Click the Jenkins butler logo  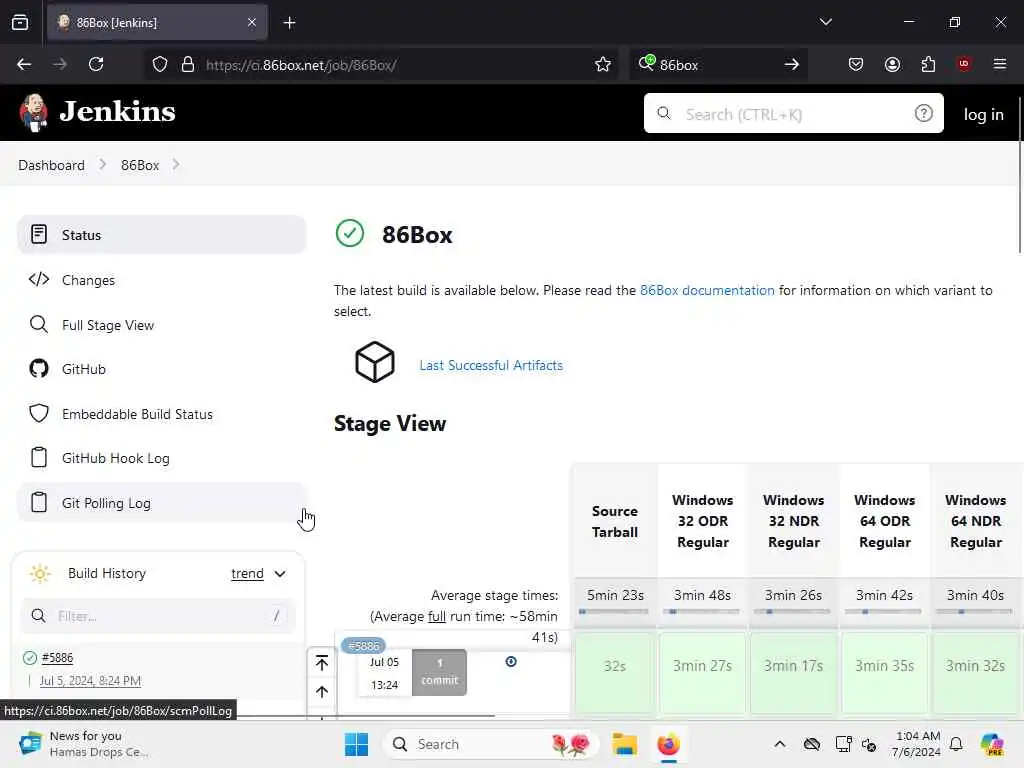click(33, 112)
